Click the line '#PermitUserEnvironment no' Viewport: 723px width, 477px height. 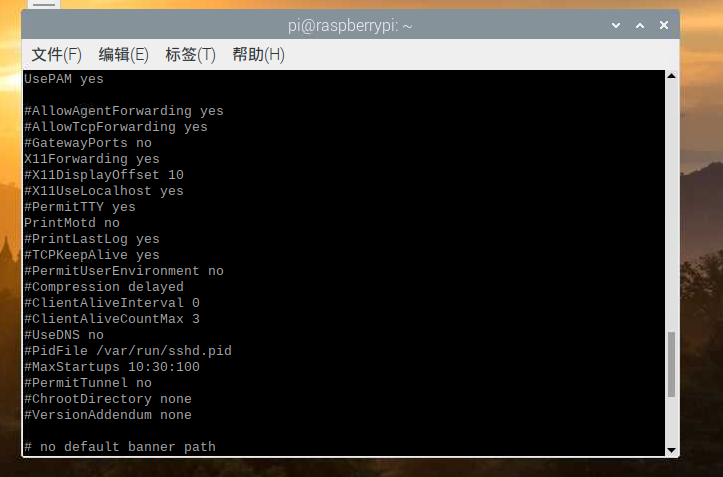pyautogui.click(x=124, y=271)
